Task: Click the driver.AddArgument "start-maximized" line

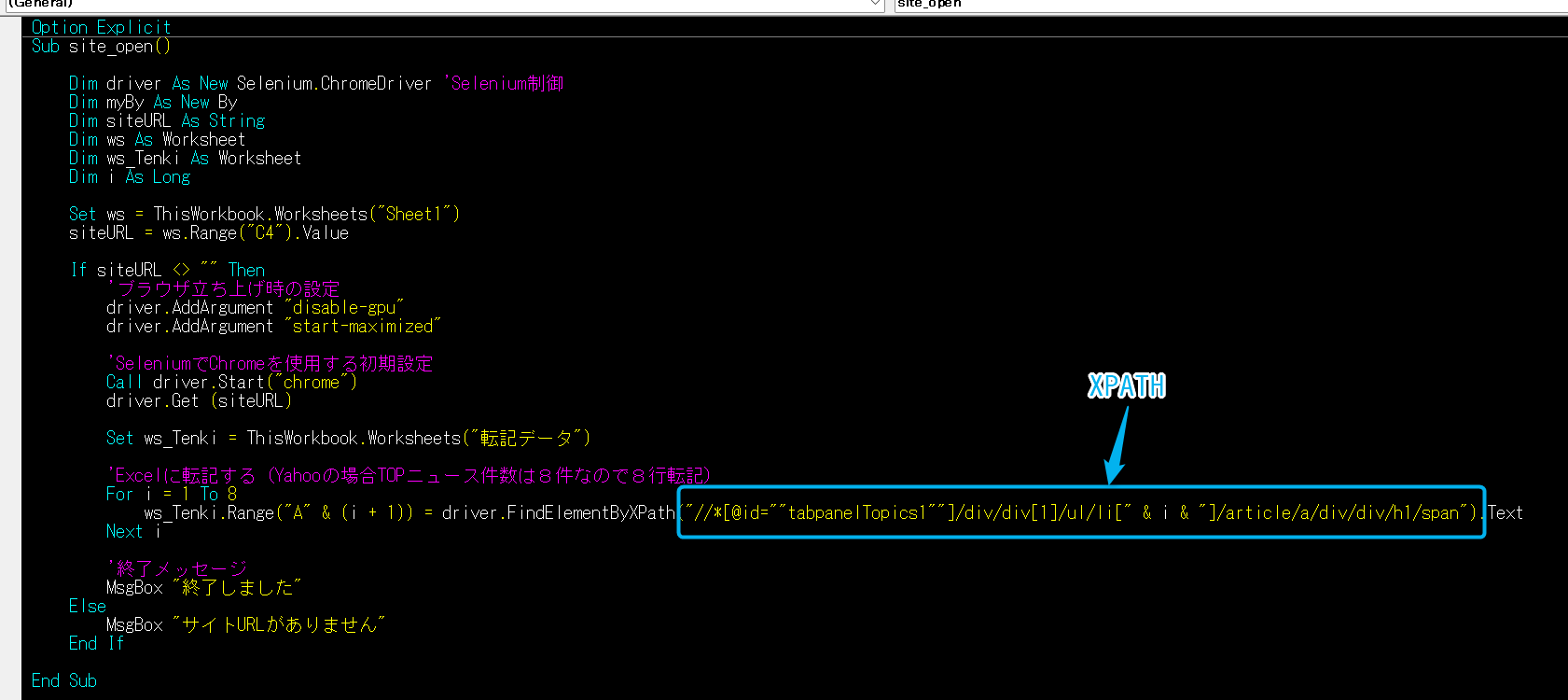Action: point(273,326)
